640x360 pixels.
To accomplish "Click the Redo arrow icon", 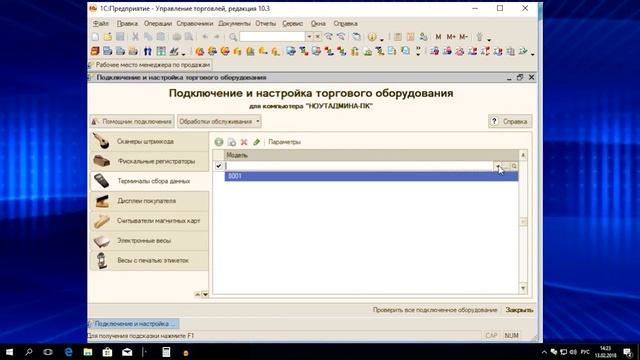I will 217,37.
